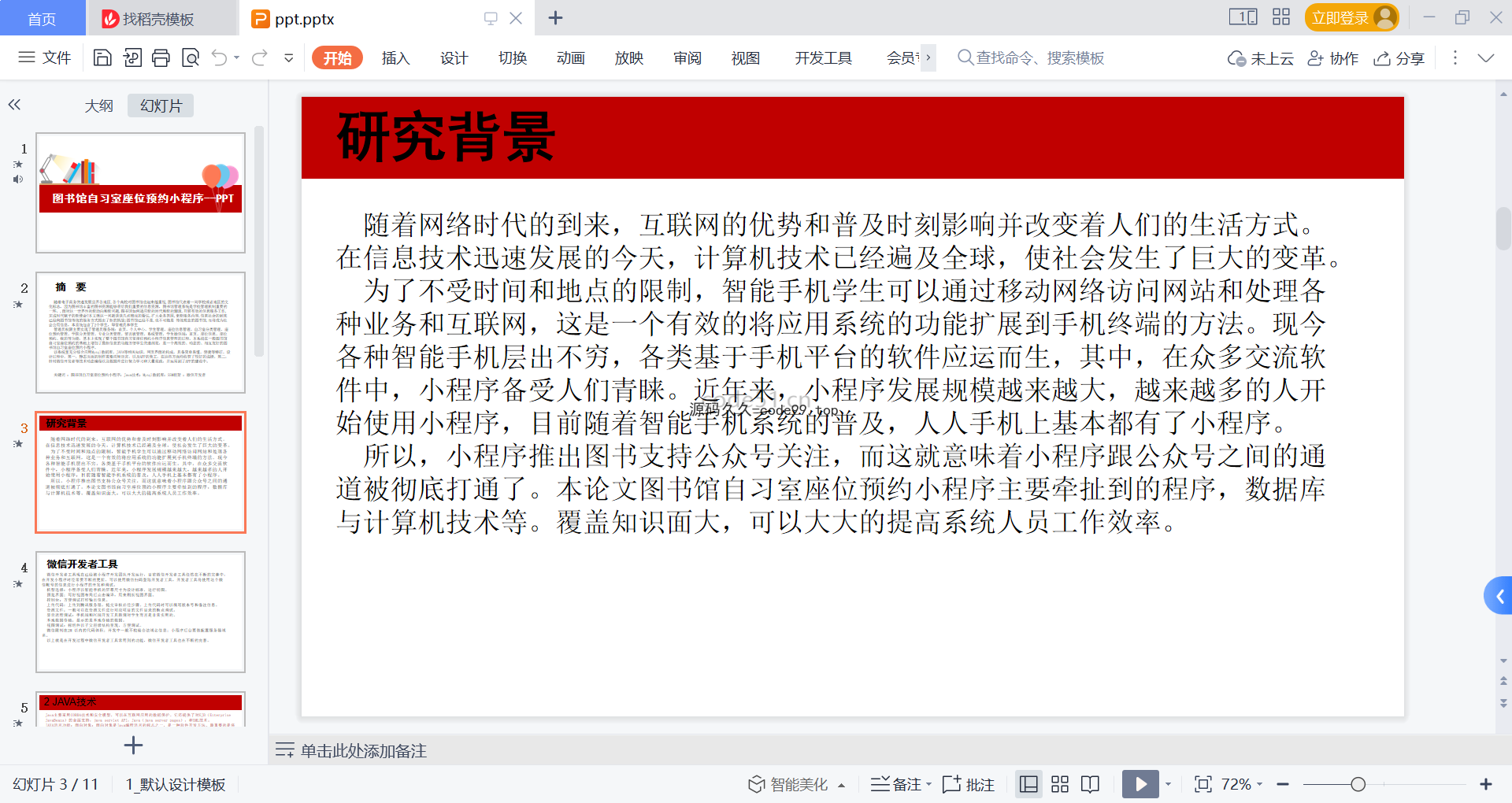The image size is (1512, 803).
Task: Click the Export to PDF icon
Action: tap(132, 57)
